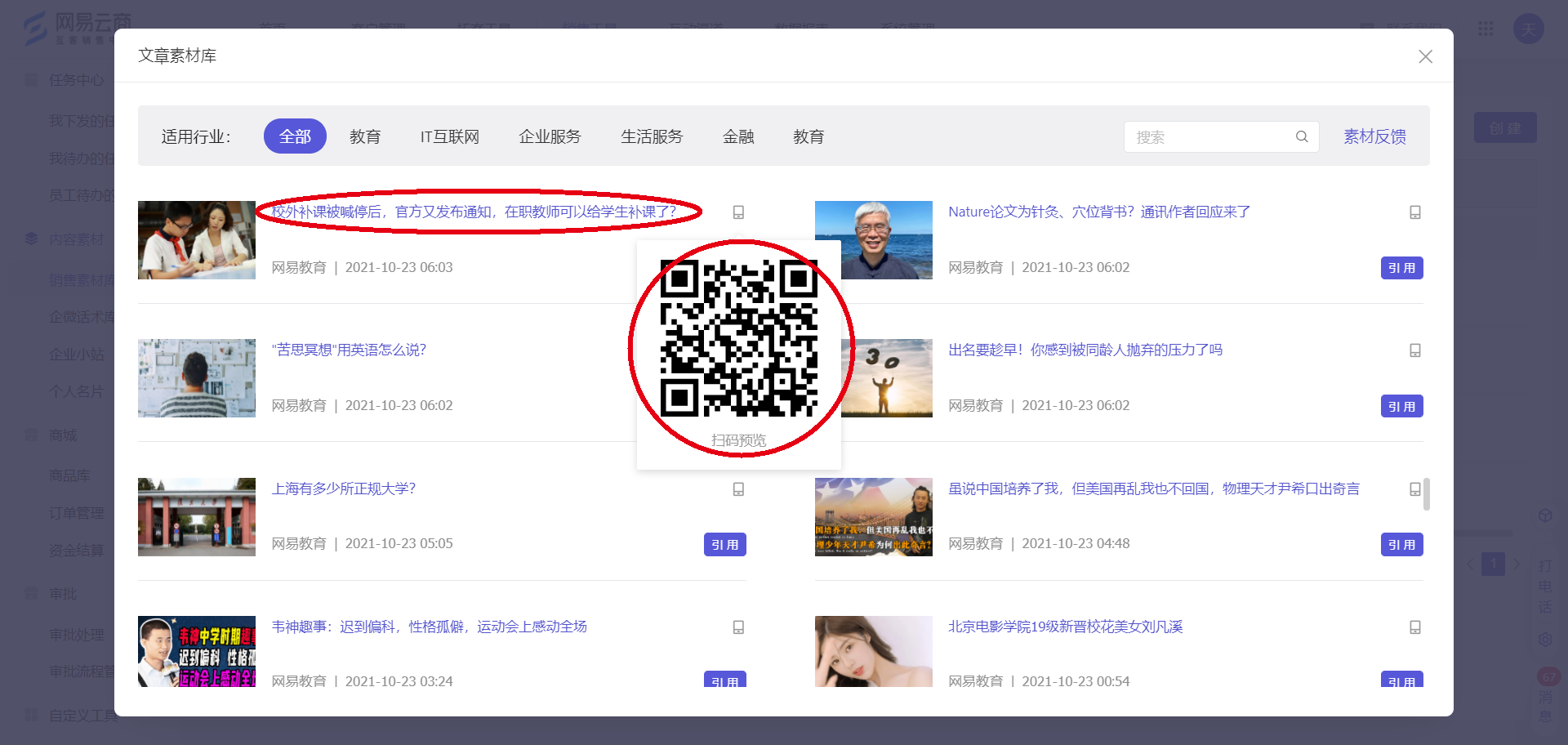Viewport: 1568px width, 745px height.
Task: Click the 创建 button behind the dialog
Action: point(1505,128)
